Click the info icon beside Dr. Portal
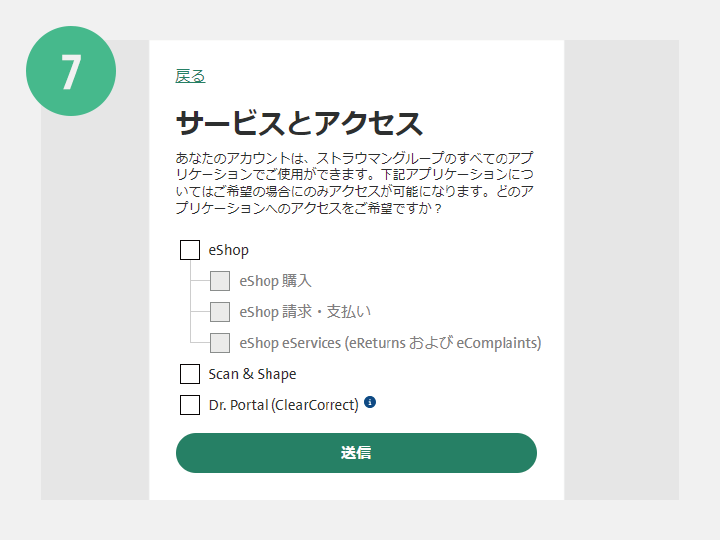 pos(370,402)
